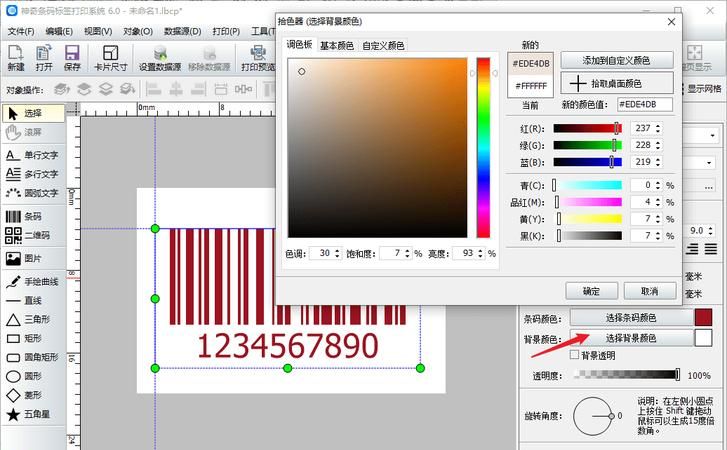Click the cyan (C) percentage spinner
The image size is (727, 450).
coord(658,185)
